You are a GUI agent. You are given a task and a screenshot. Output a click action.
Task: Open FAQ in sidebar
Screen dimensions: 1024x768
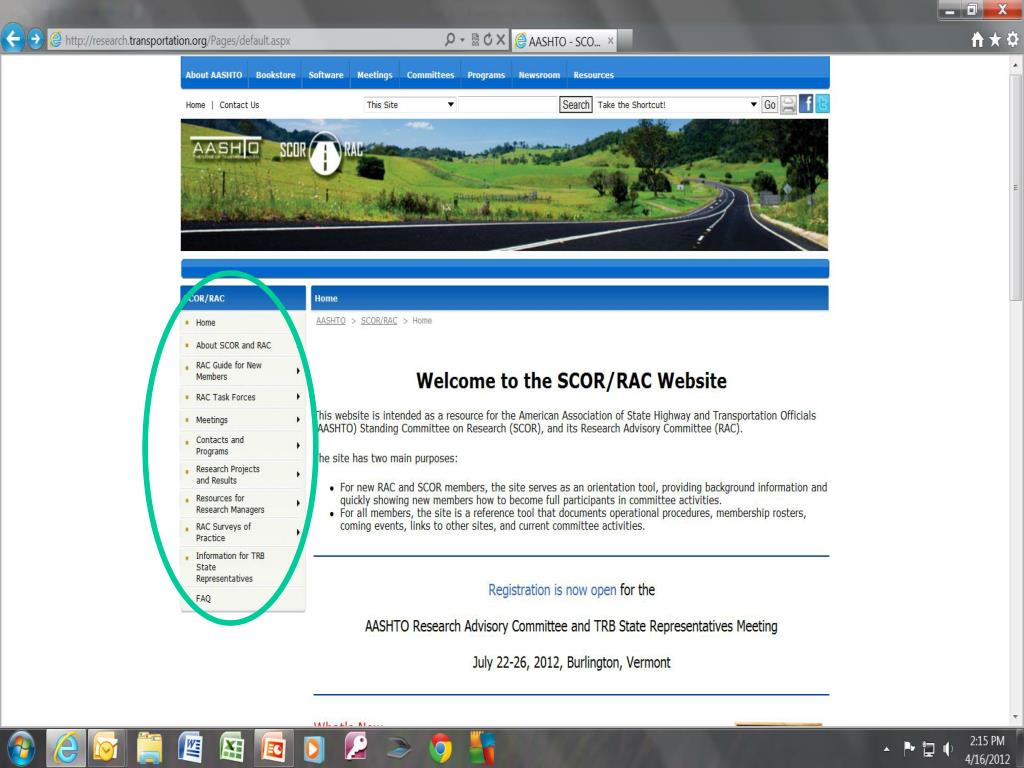203,598
